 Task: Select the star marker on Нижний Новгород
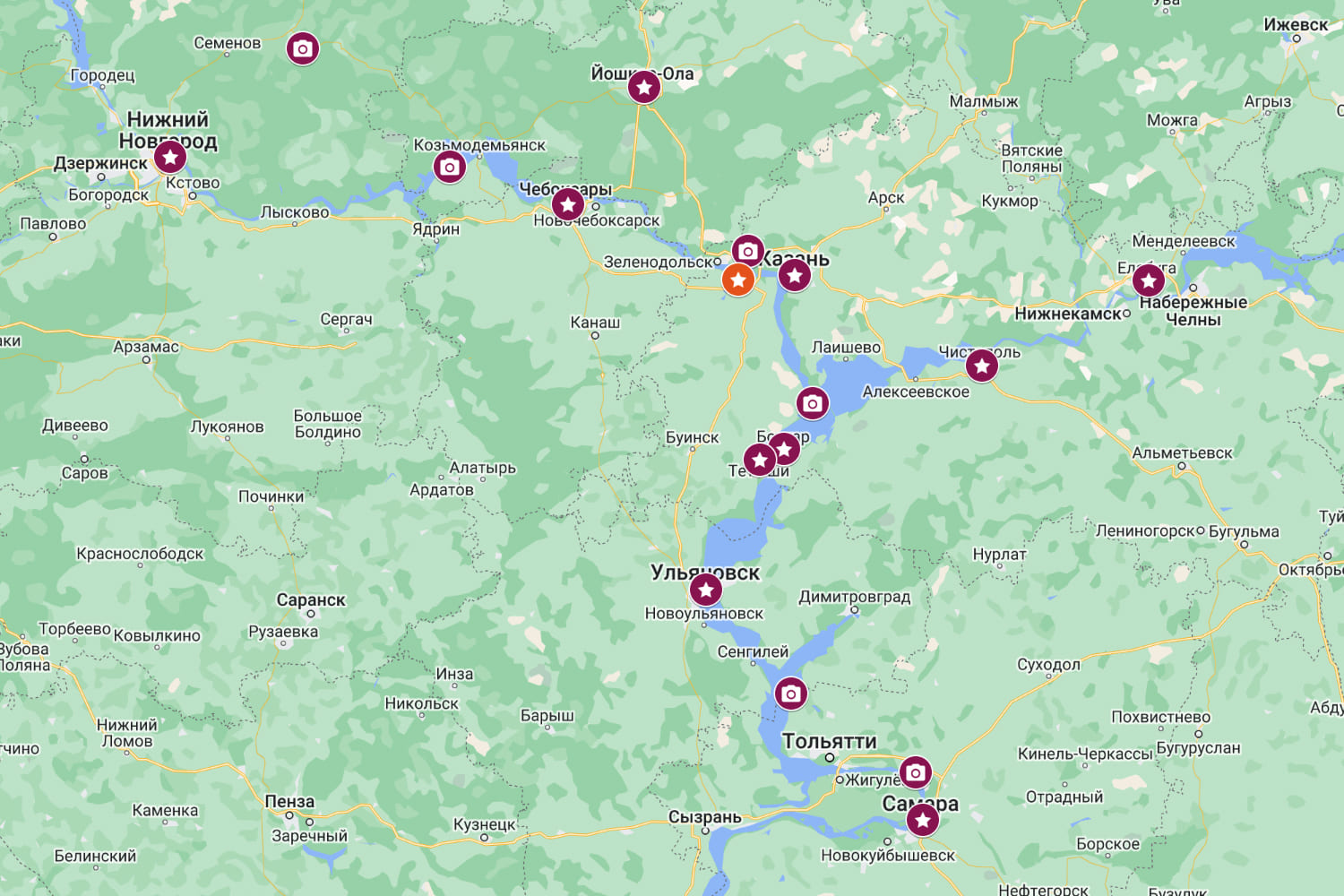coord(170,157)
